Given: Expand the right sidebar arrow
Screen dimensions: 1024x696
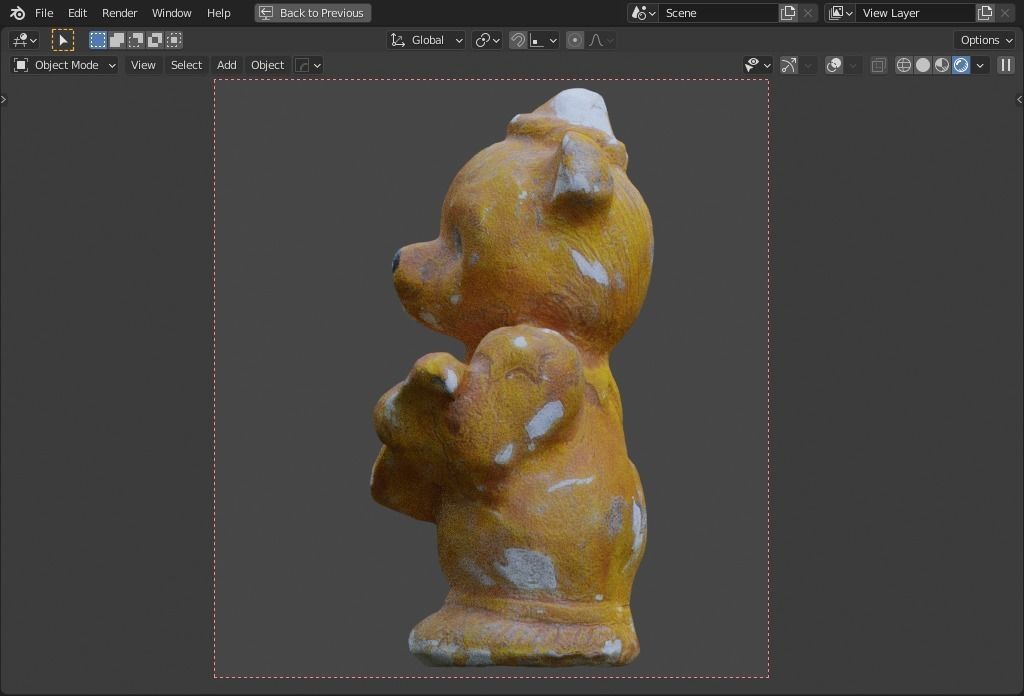Looking at the screenshot, I should pos(1019,99).
